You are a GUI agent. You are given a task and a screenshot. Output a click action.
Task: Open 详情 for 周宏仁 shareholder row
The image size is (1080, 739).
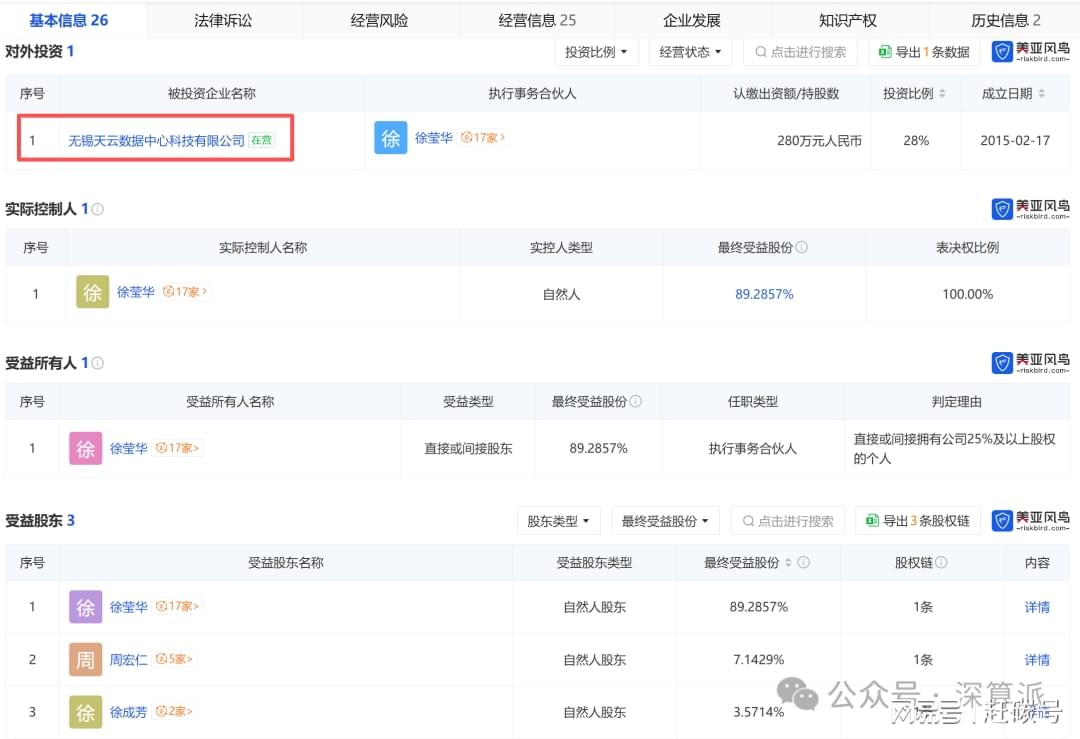[x=1037, y=660]
